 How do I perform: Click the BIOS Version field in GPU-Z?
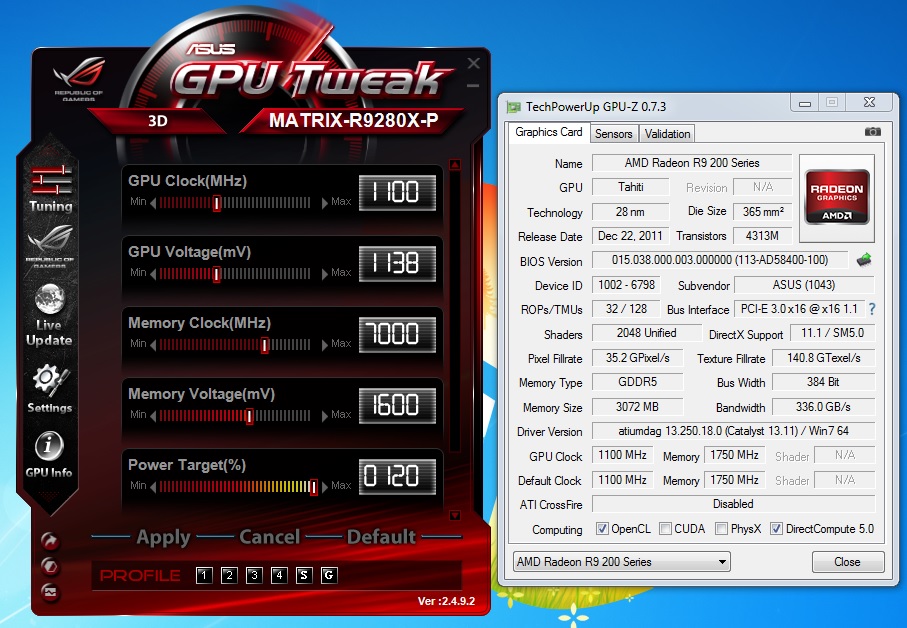720,260
